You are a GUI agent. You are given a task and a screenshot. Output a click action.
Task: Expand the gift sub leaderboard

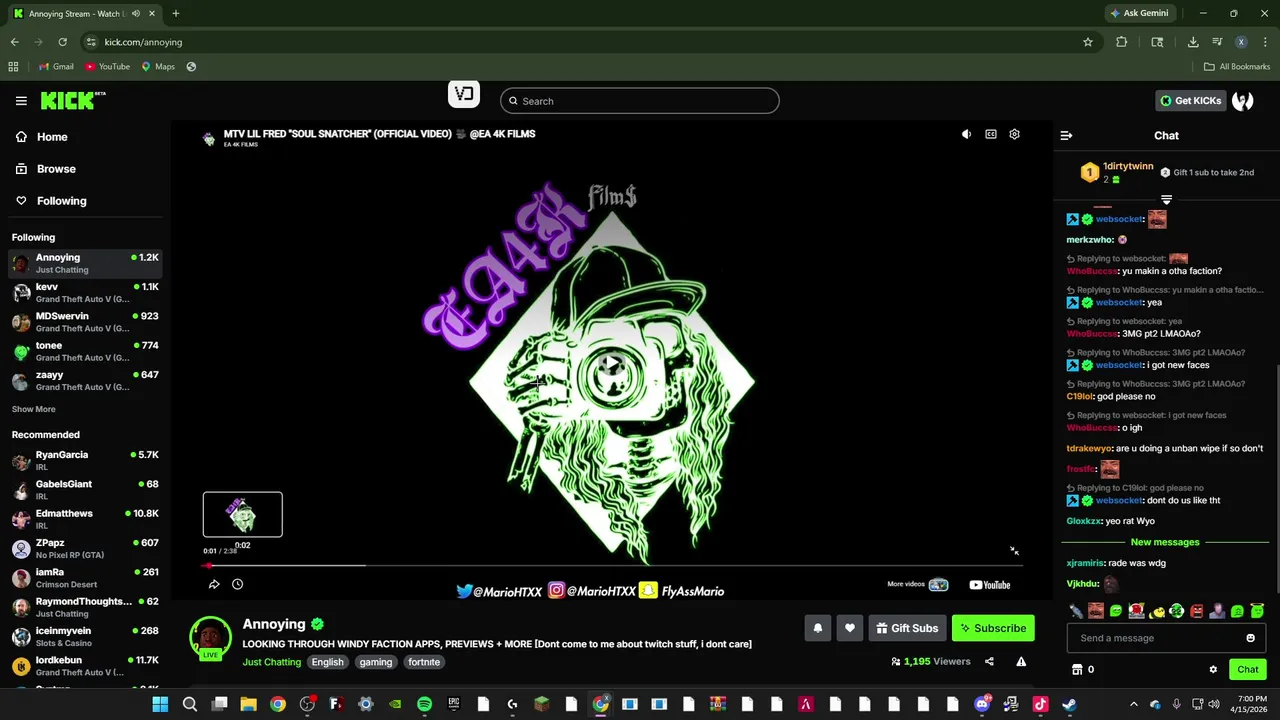point(1166,200)
